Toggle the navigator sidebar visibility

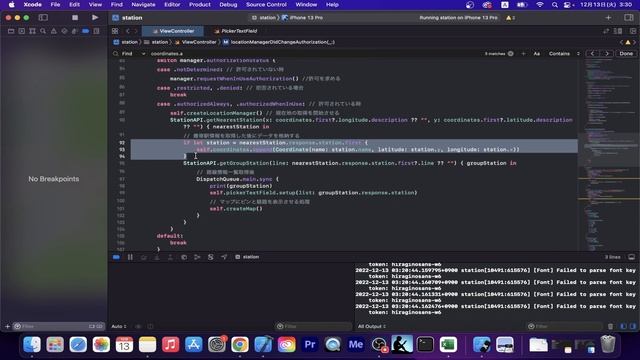point(43,18)
